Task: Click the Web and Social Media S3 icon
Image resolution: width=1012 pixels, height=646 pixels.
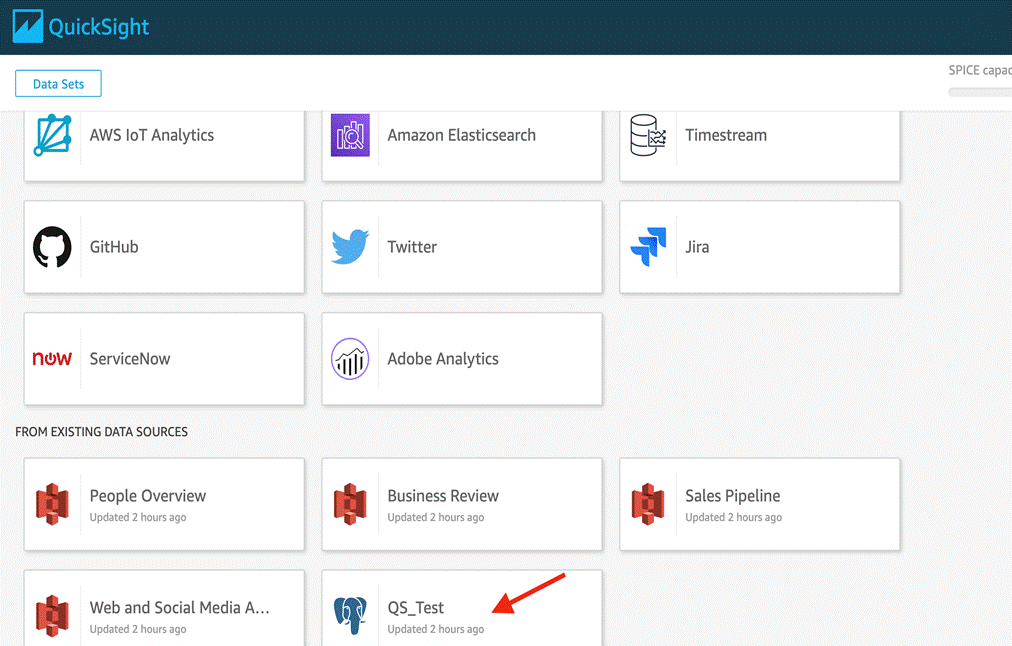Action: click(x=52, y=616)
